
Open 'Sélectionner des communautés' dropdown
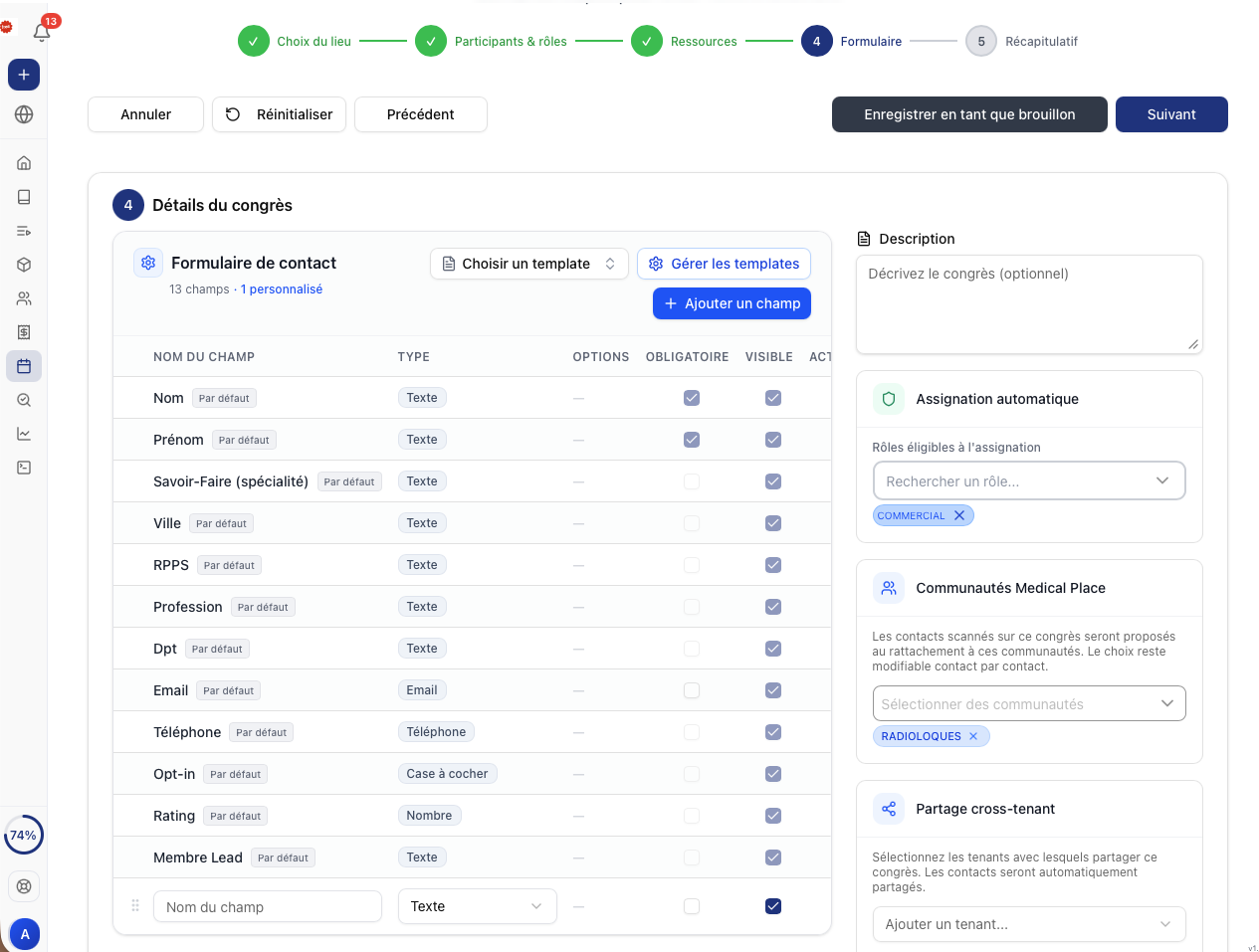tap(1029, 704)
